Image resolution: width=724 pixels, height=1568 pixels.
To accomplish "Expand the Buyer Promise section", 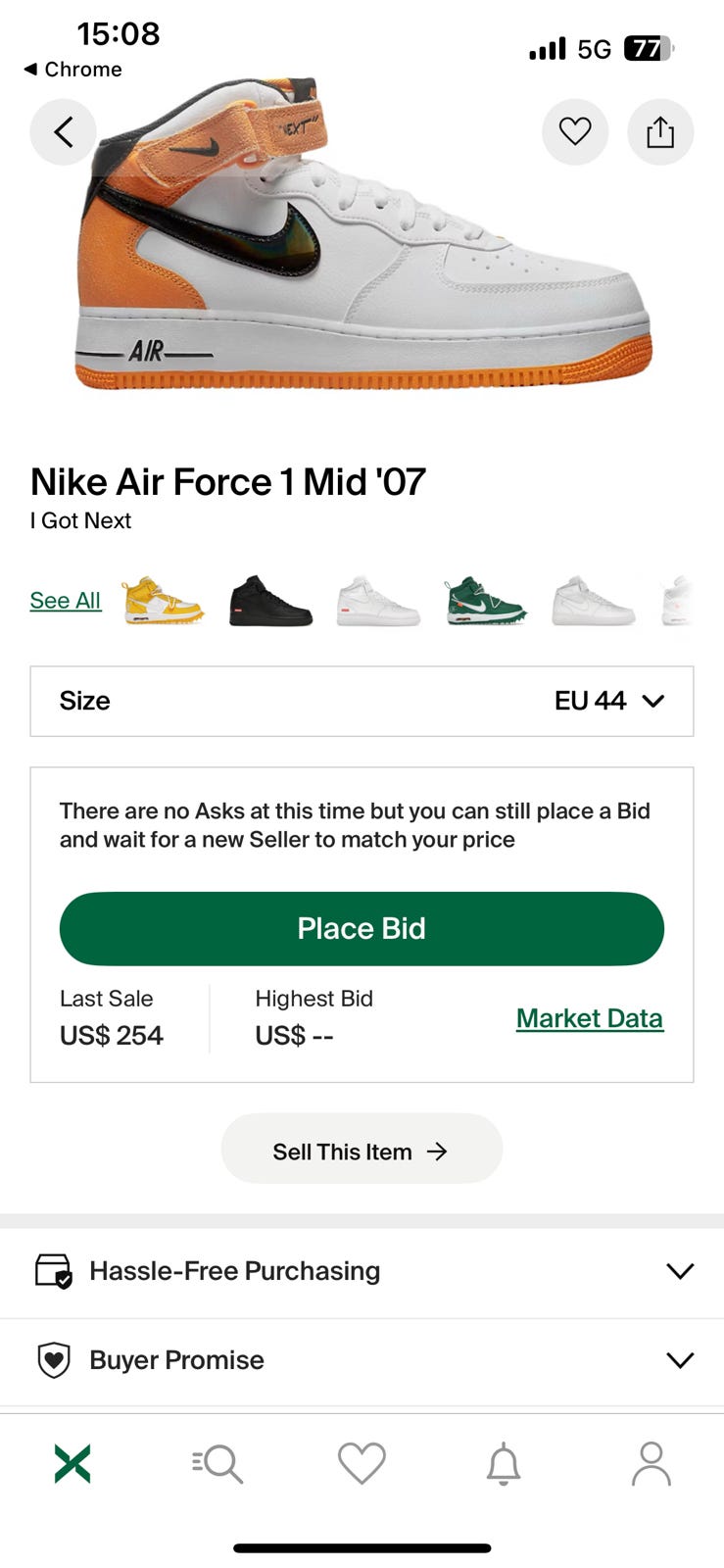I will [679, 1360].
